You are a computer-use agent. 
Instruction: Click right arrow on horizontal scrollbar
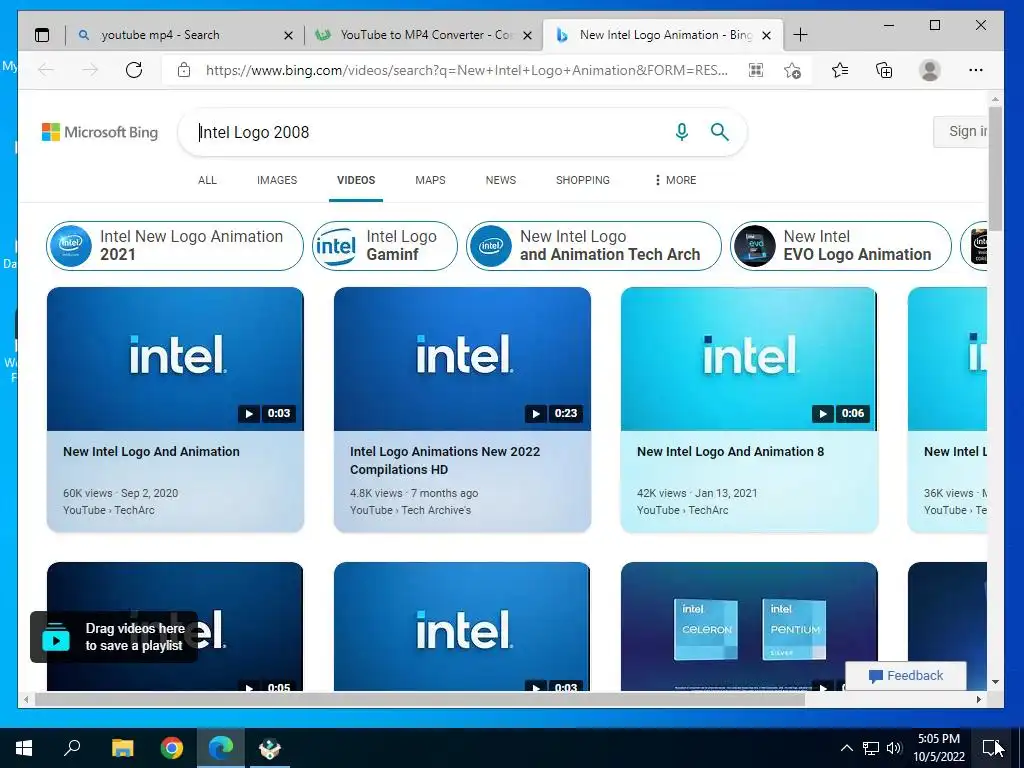pyautogui.click(x=978, y=699)
